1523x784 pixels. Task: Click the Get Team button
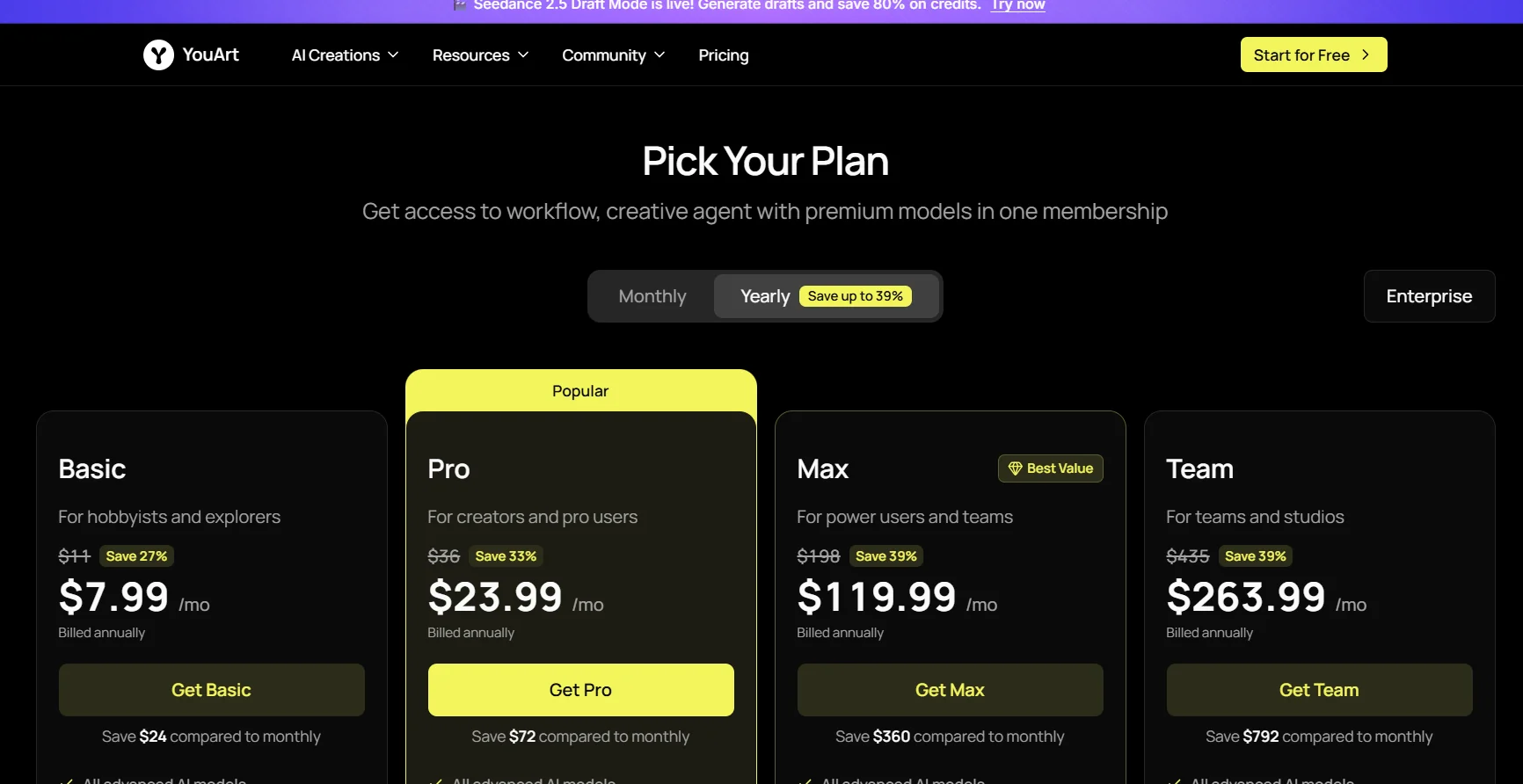pyautogui.click(x=1319, y=690)
